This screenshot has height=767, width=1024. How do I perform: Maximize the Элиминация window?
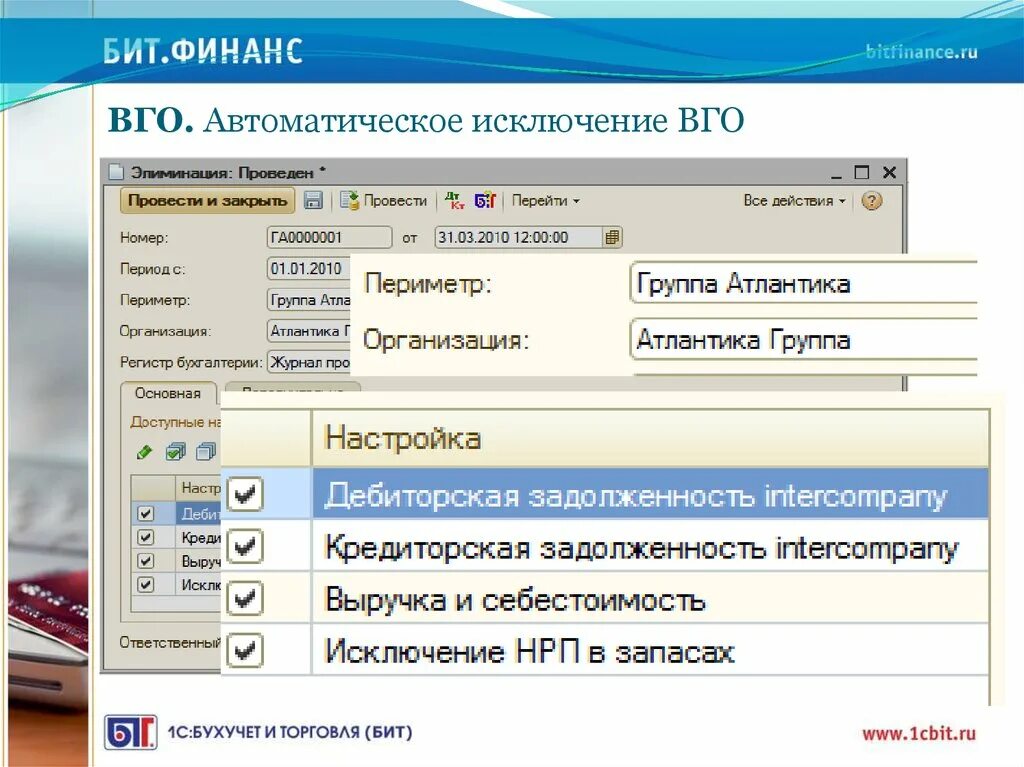pos(862,172)
